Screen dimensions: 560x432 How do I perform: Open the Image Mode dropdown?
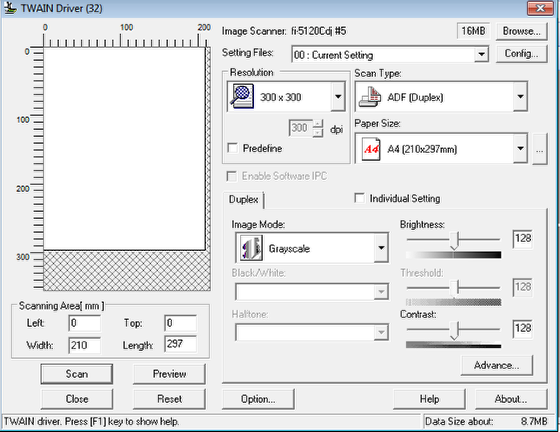click(x=381, y=248)
